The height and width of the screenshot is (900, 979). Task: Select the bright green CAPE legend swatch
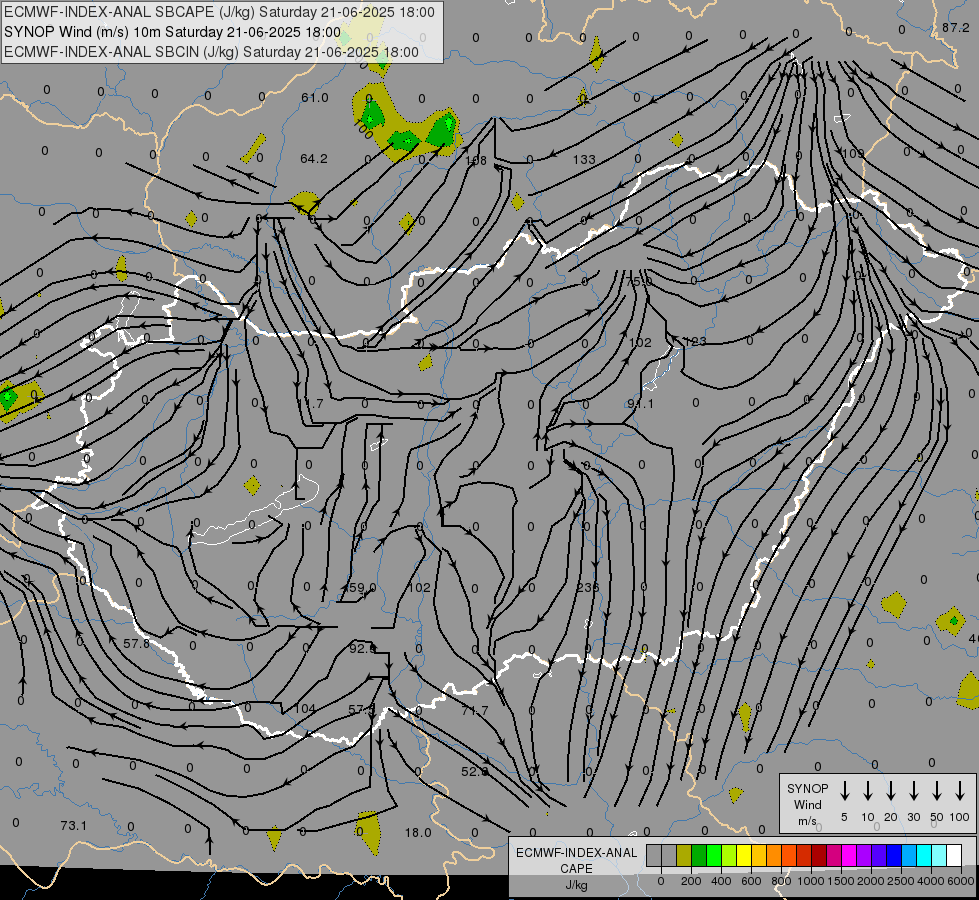click(x=714, y=855)
